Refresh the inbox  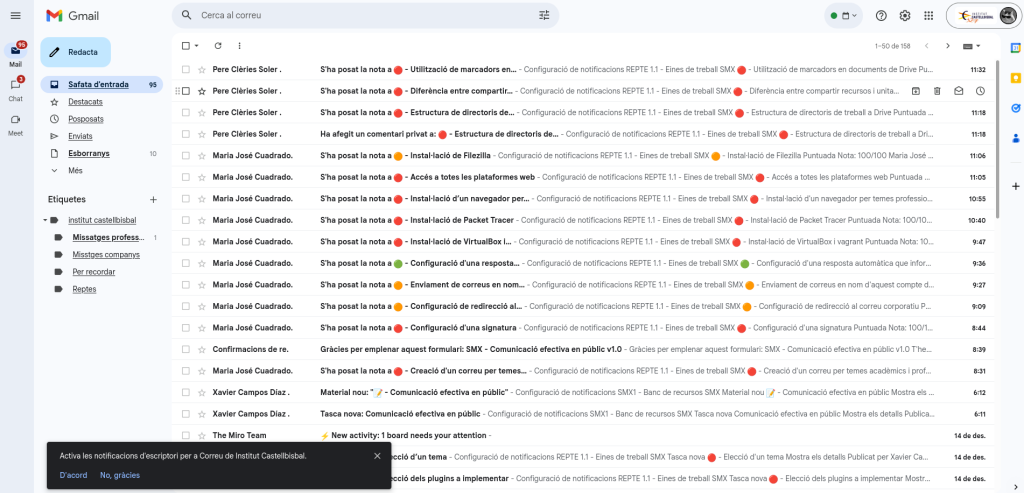(x=218, y=46)
